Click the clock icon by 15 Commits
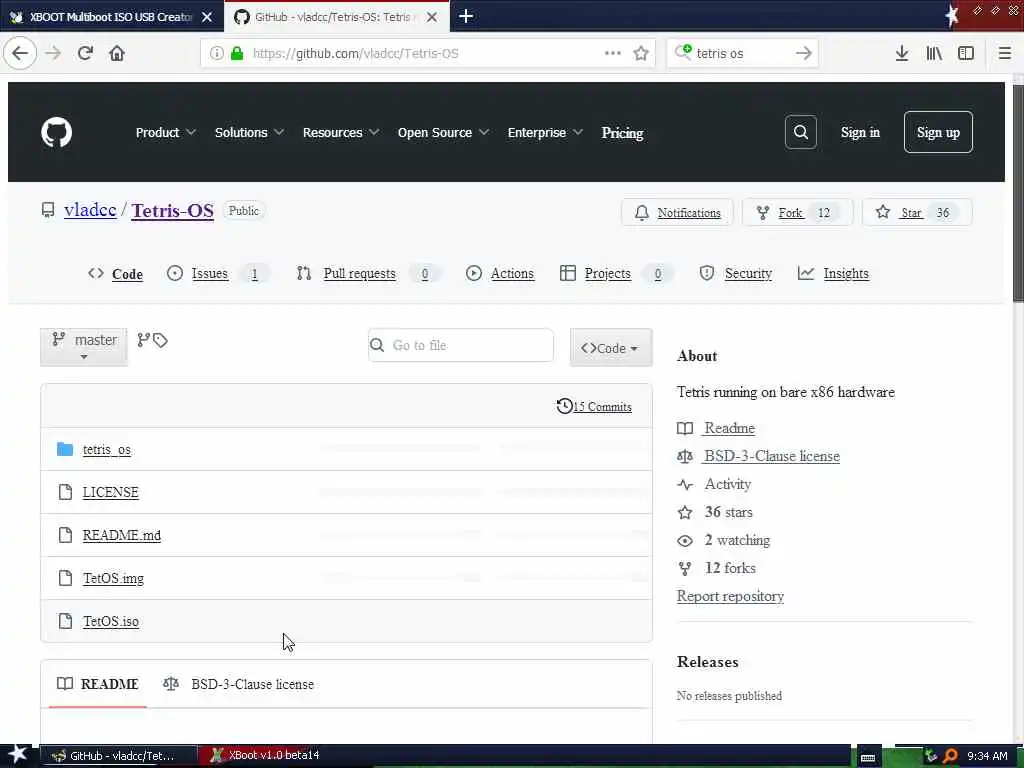 click(564, 406)
